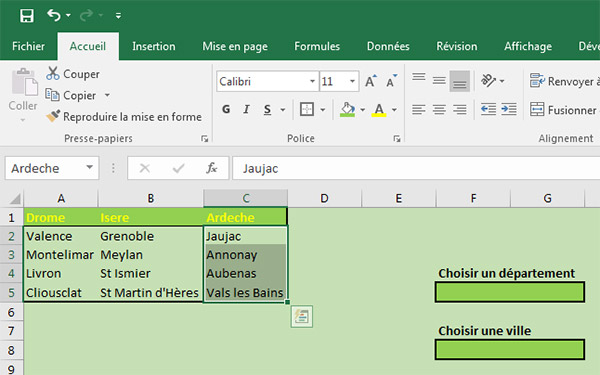This screenshot has width=600, height=375.
Task: Click the insert function fx icon
Action: point(212,168)
